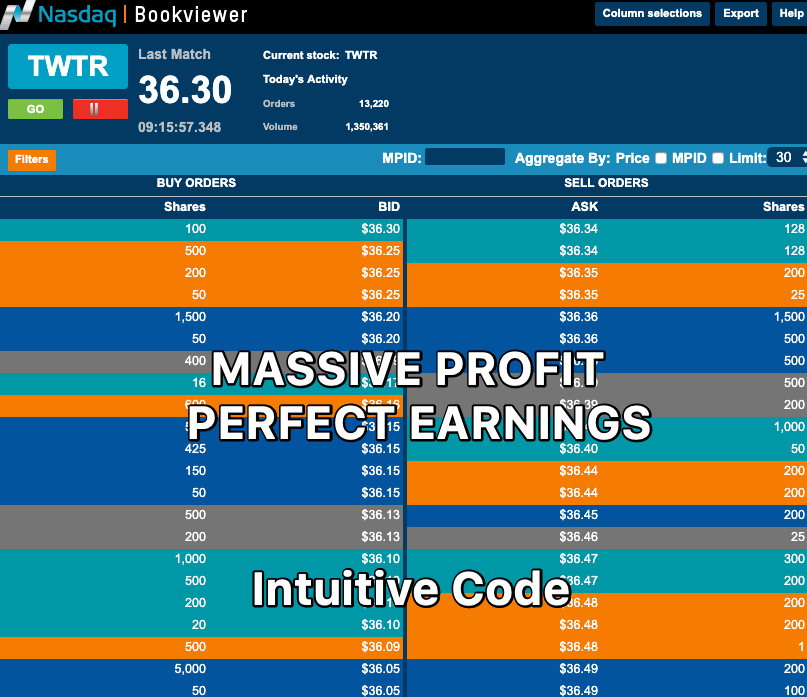Select the $36.09 bid price cell
Viewport: 807px width, 697px height.
(380, 647)
